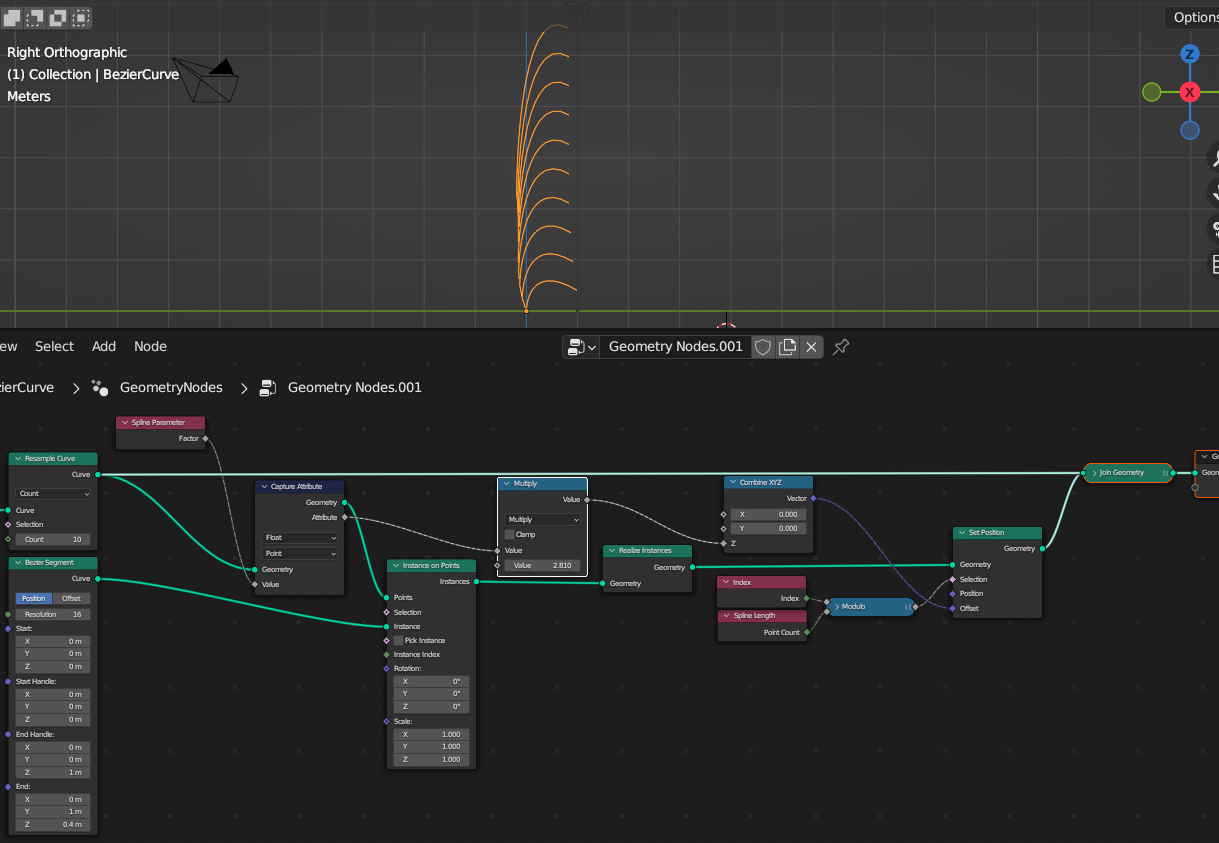Collapse the Realize Instances node
The height and width of the screenshot is (843, 1219).
pyautogui.click(x=611, y=551)
